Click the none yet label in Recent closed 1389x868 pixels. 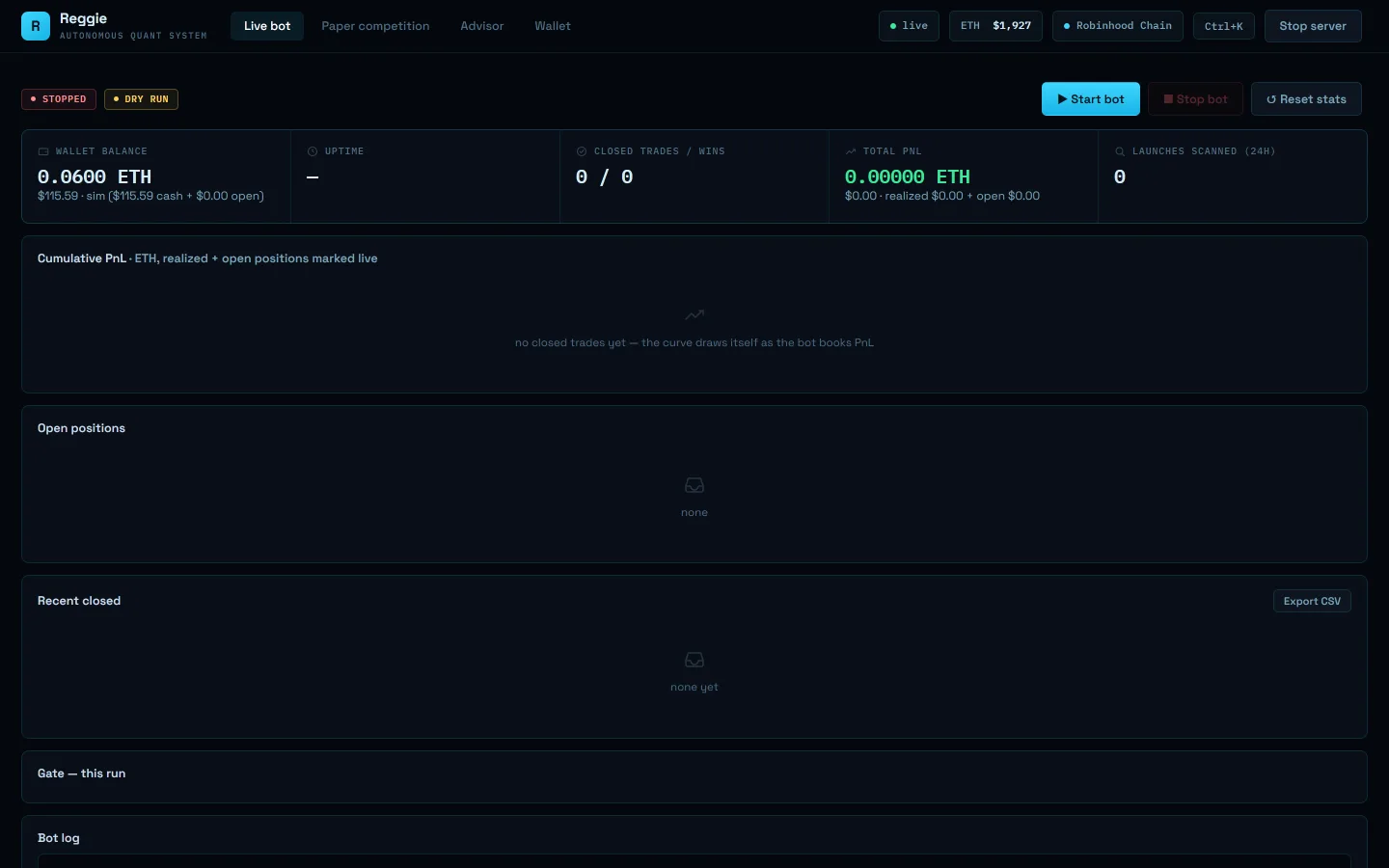coord(694,687)
